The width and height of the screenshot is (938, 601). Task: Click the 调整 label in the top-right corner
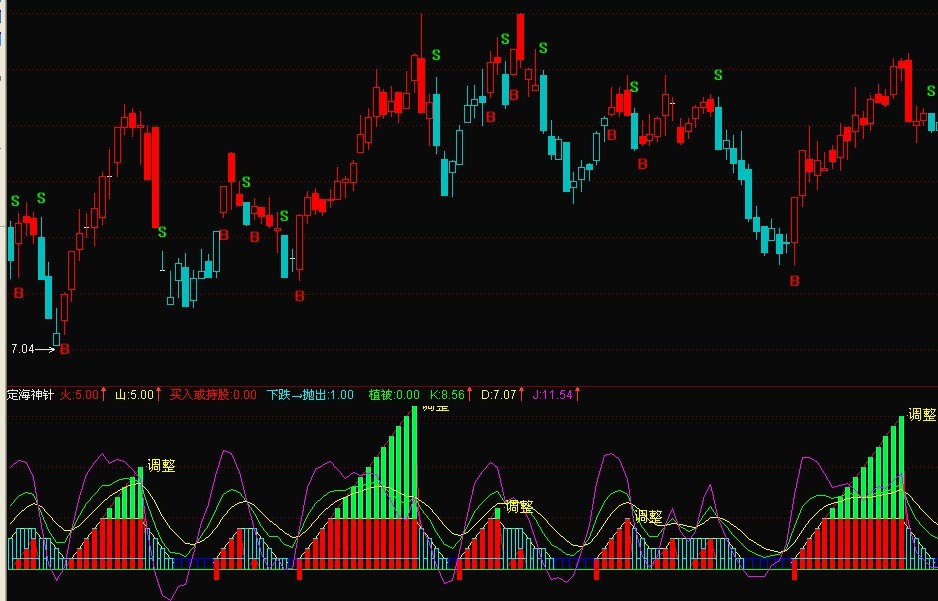click(x=921, y=414)
